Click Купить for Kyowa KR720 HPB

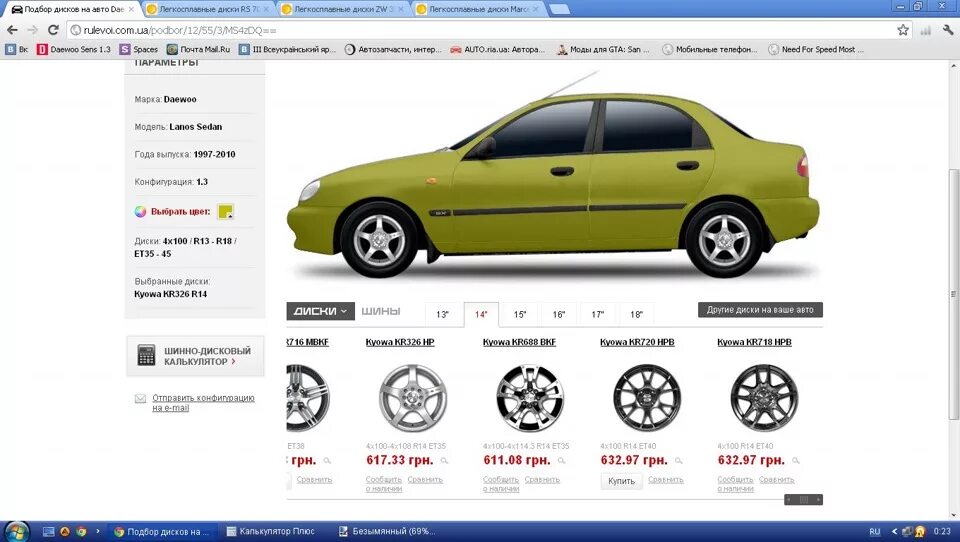click(x=621, y=481)
